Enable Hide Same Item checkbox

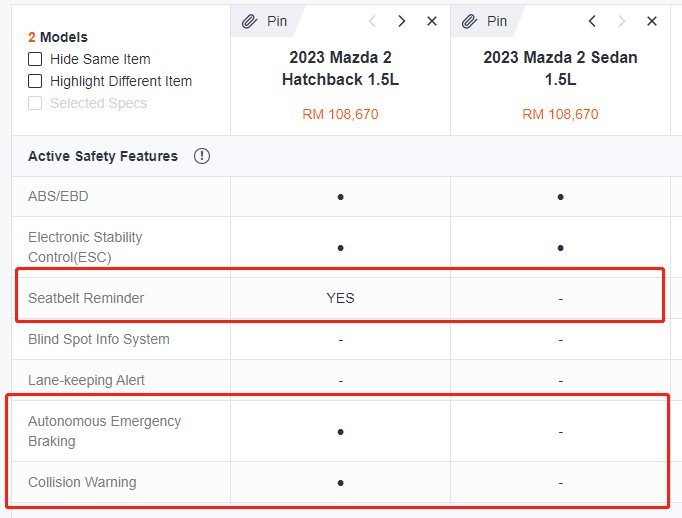pyautogui.click(x=35, y=59)
